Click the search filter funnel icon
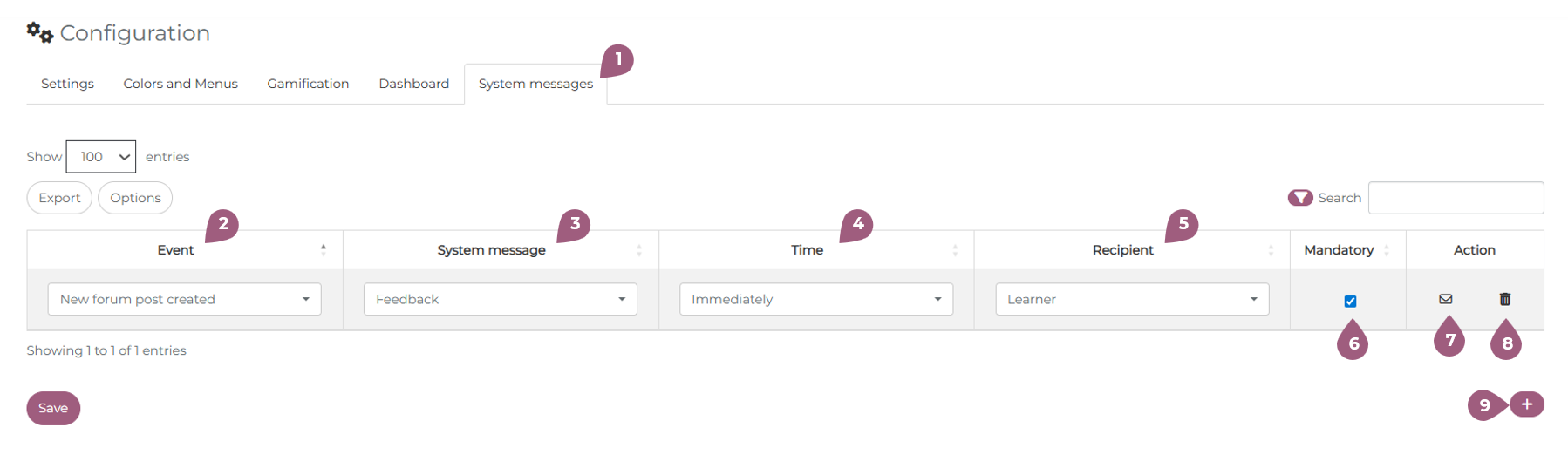The image size is (1568, 455). 1300,198
